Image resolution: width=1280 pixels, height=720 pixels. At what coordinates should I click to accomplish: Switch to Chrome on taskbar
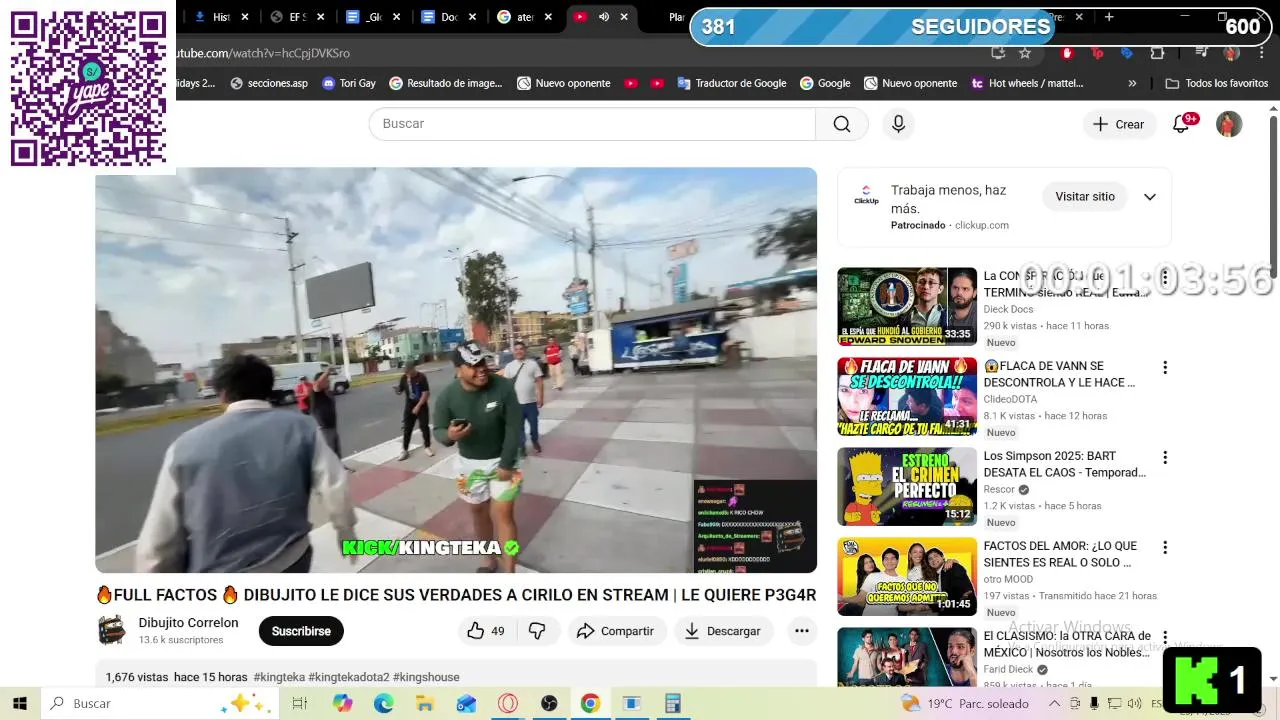tap(590, 703)
